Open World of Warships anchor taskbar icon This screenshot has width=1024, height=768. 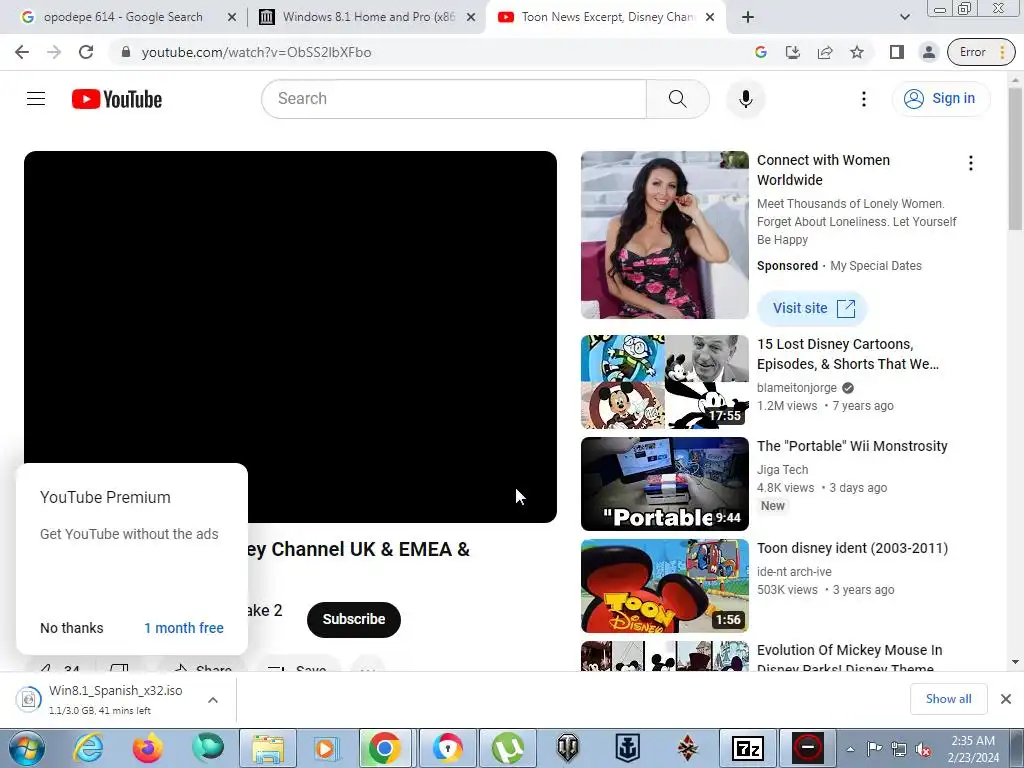(628, 748)
